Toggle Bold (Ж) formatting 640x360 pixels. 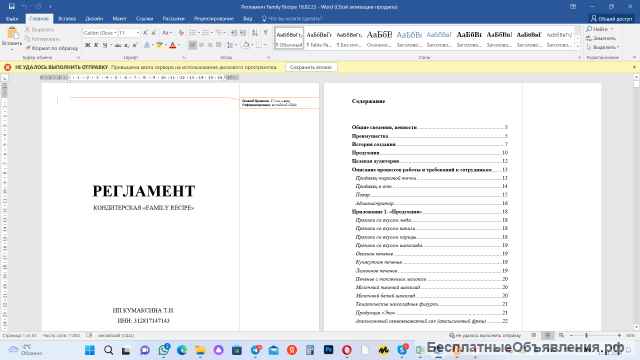tap(87, 45)
